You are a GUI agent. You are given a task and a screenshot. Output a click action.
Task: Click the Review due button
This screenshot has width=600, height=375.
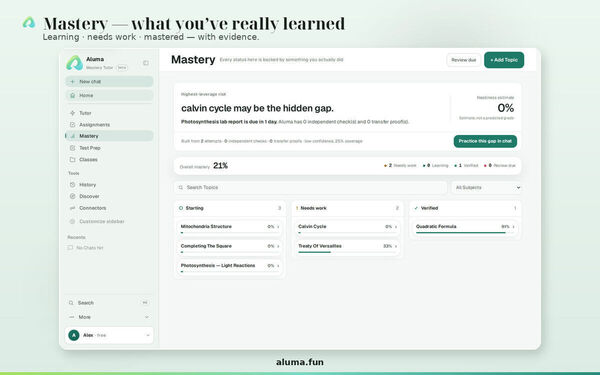(463, 60)
